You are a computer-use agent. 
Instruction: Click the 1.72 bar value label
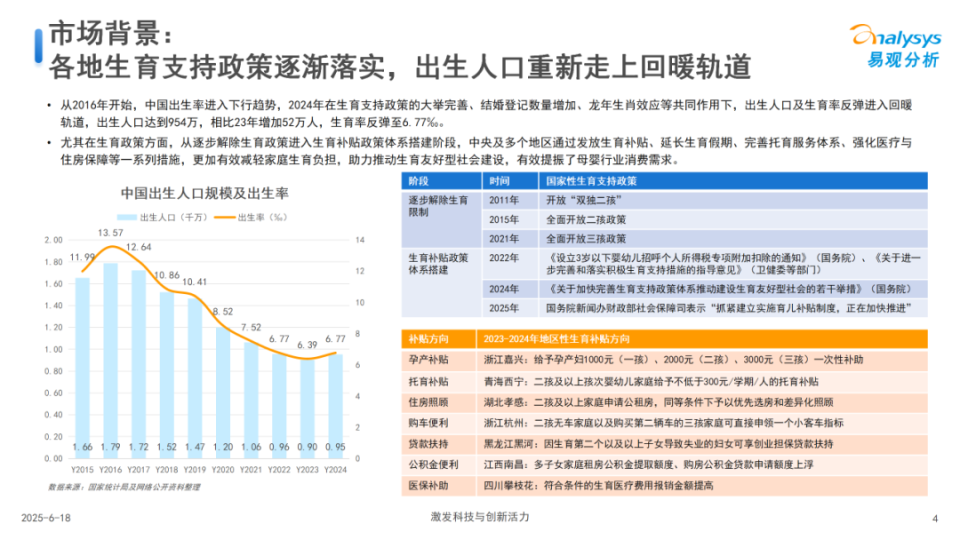point(138,447)
